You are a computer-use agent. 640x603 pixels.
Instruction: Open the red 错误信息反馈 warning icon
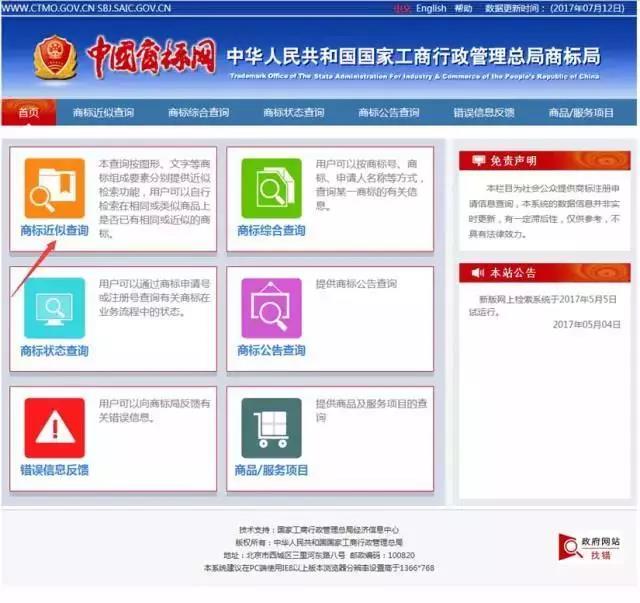[x=55, y=428]
